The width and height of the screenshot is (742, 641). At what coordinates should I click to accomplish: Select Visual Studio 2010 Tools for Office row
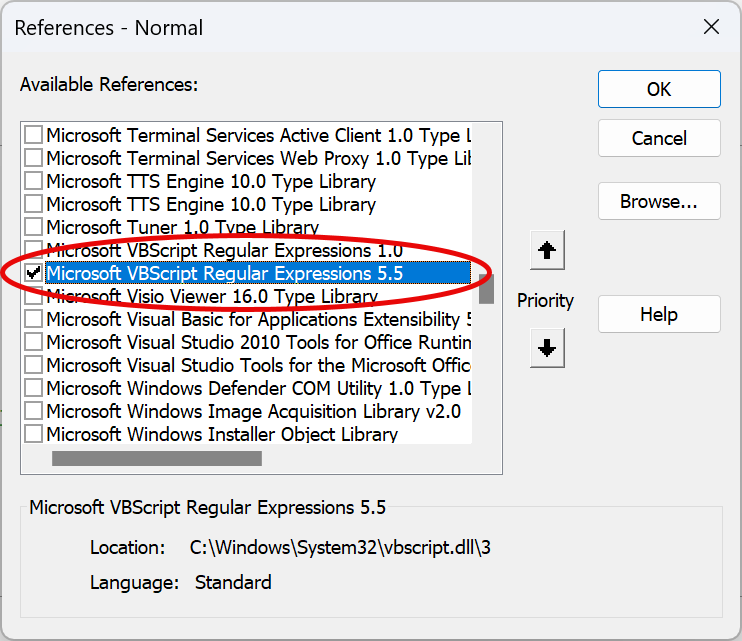coord(258,342)
